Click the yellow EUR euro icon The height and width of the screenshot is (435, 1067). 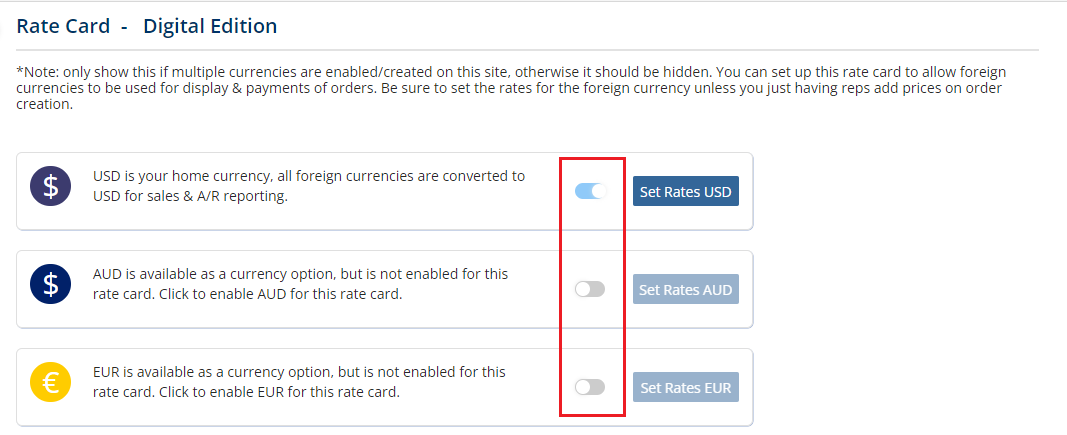pos(51,382)
